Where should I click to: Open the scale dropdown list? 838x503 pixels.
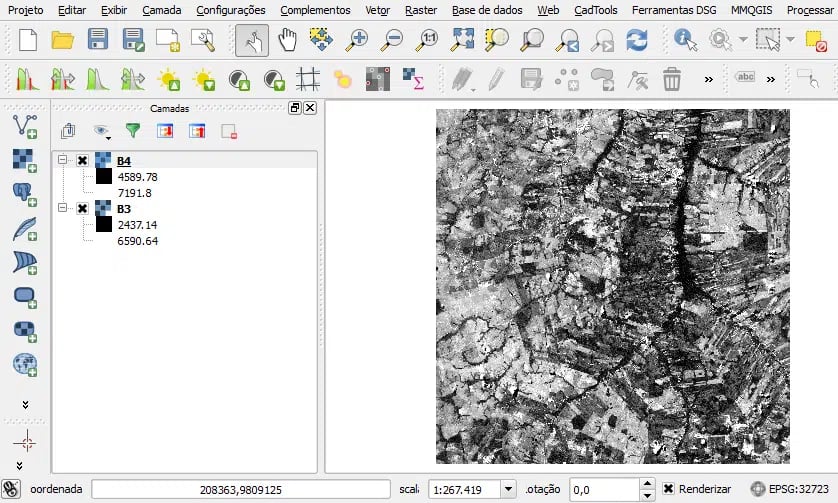tap(508, 489)
